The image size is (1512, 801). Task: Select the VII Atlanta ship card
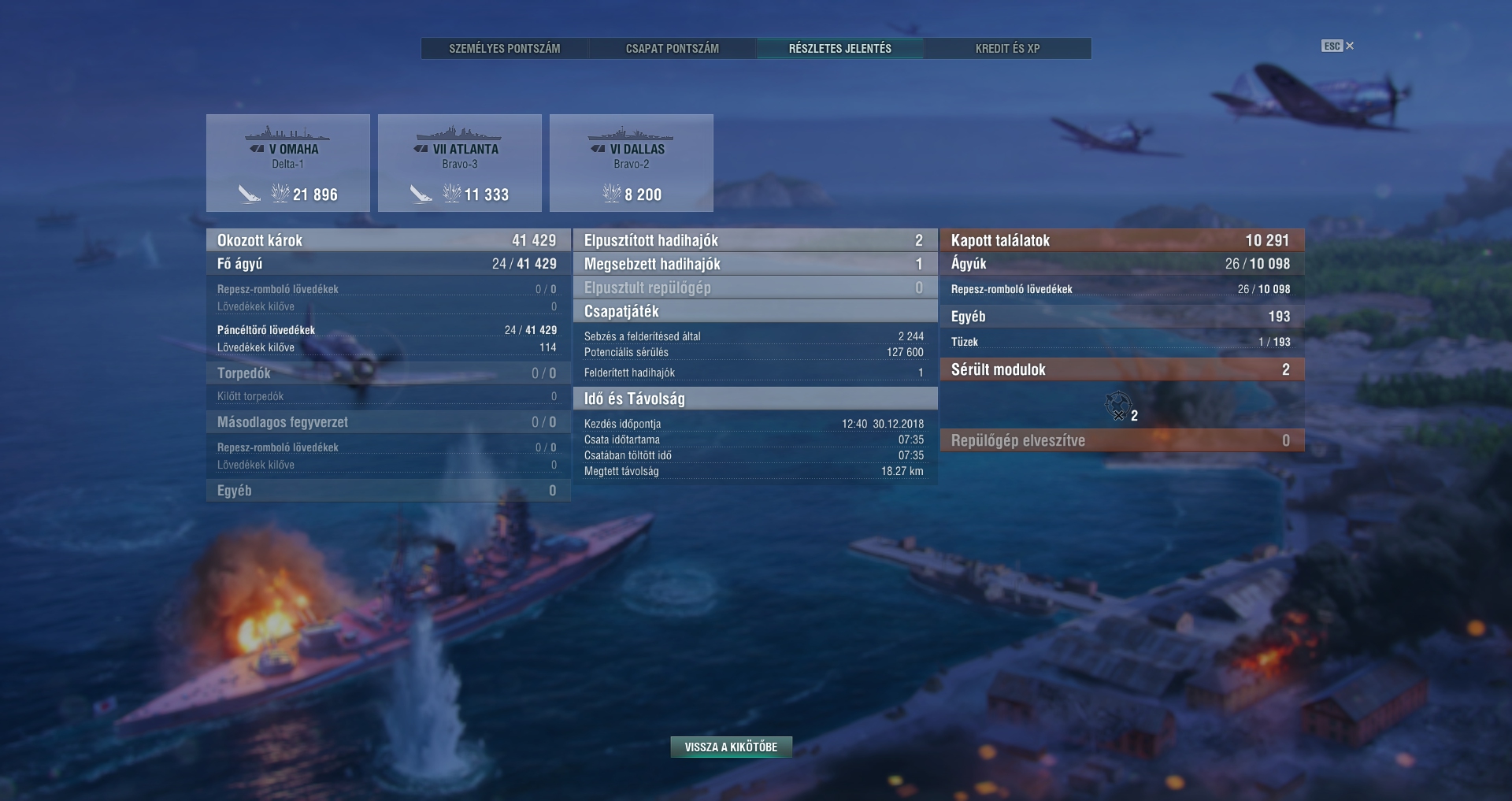pyautogui.click(x=460, y=163)
